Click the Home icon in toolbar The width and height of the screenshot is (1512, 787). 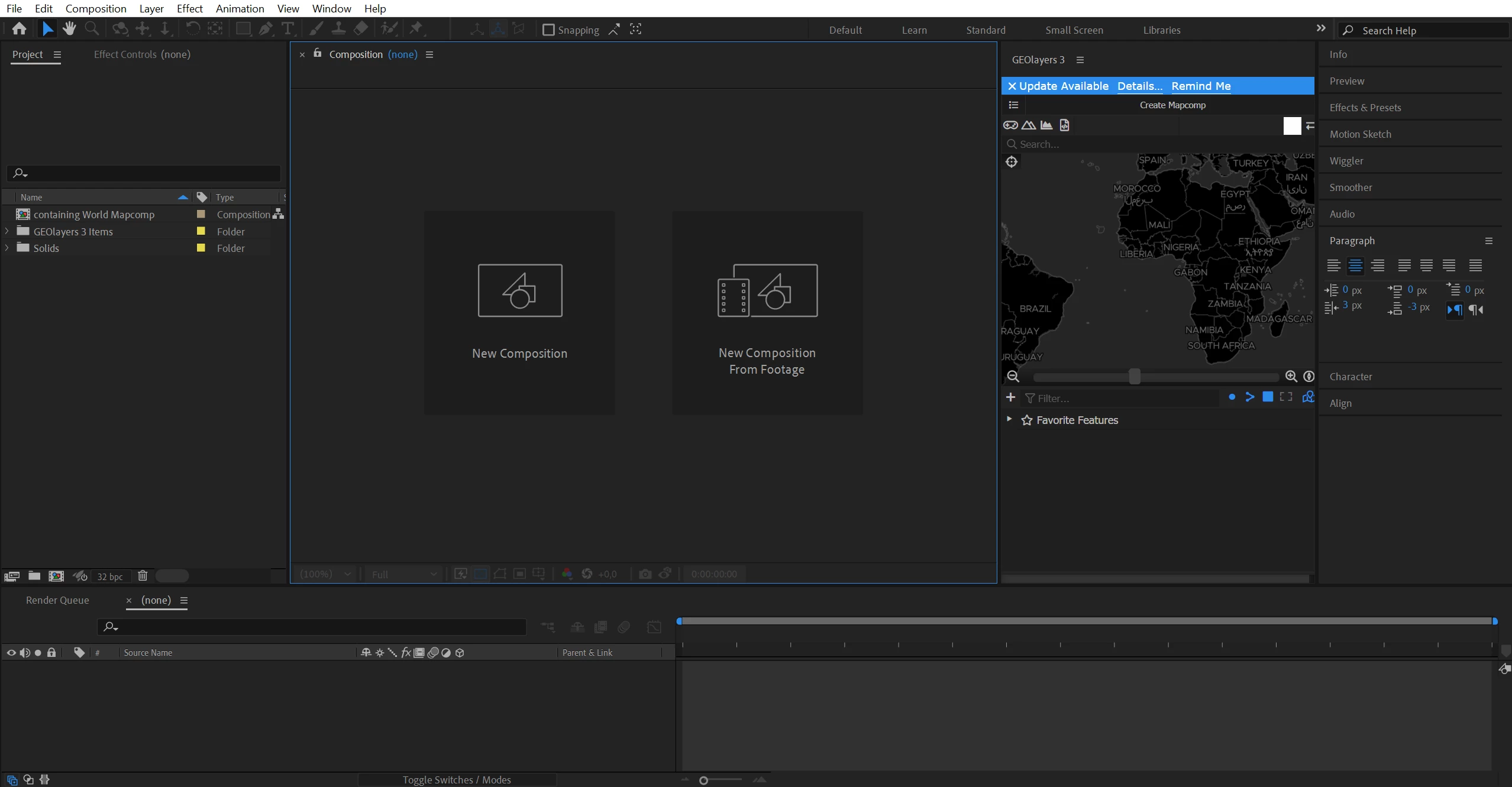(19, 28)
